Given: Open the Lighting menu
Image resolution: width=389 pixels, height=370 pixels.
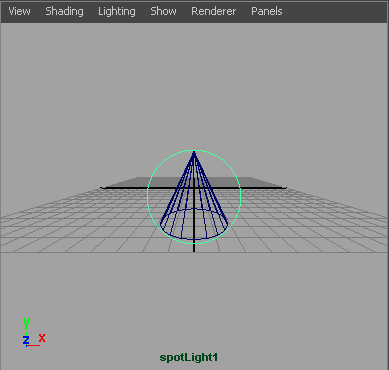Looking at the screenshot, I should pyautogui.click(x=117, y=11).
